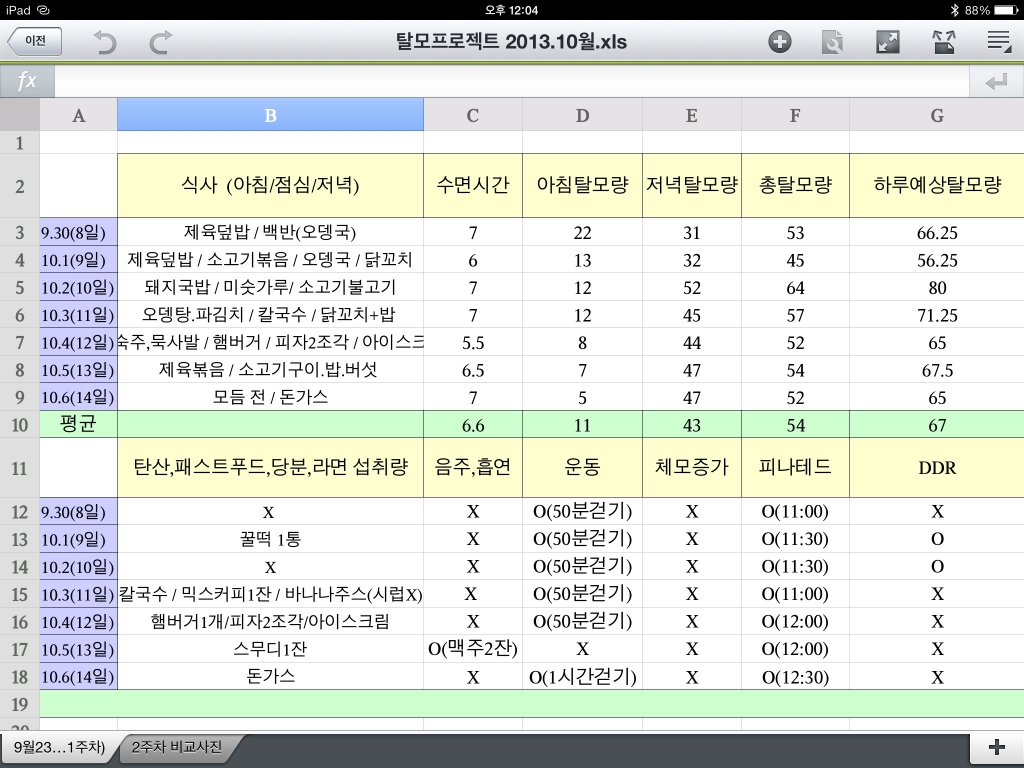Image resolution: width=1024 pixels, height=768 pixels.
Task: Open the hamburger menu icon
Action: [x=999, y=42]
